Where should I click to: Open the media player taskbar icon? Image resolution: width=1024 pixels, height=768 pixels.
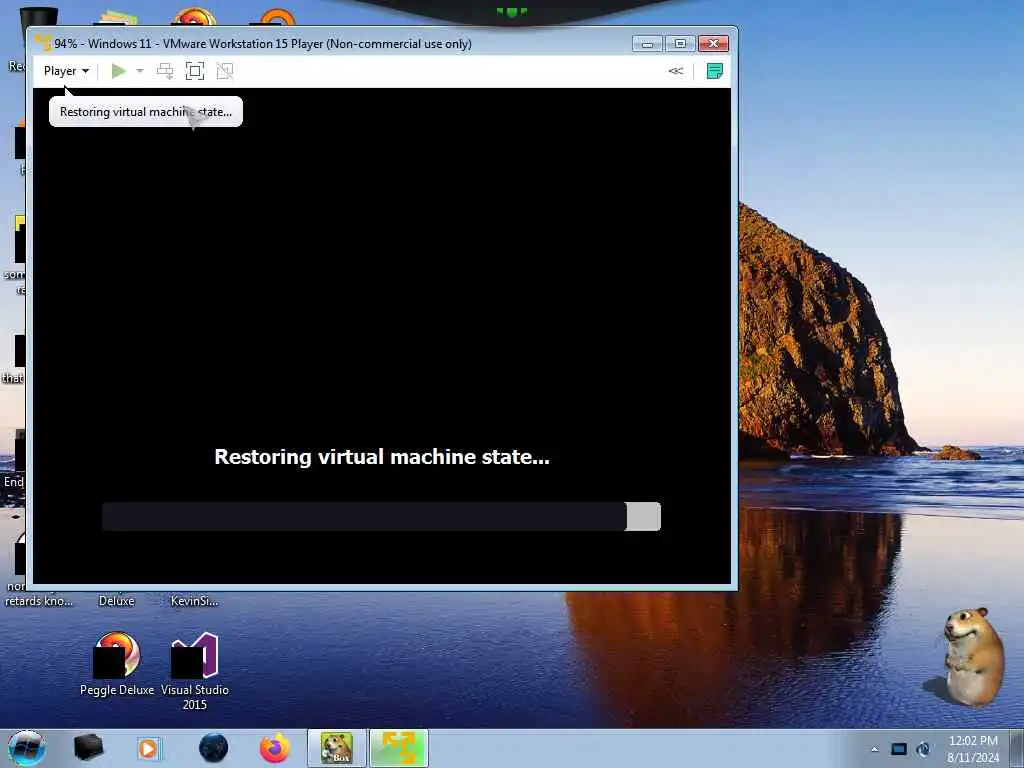148,748
